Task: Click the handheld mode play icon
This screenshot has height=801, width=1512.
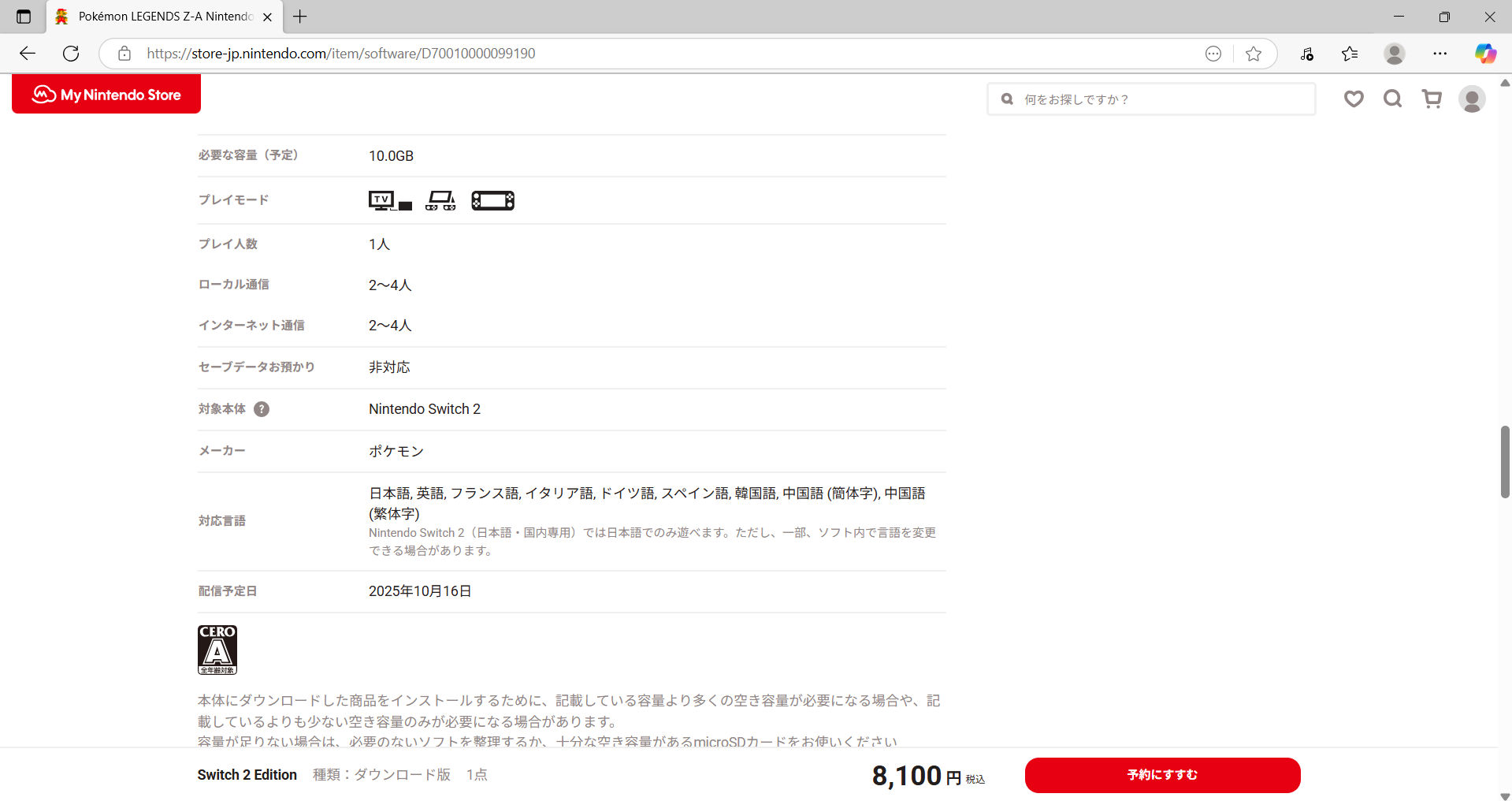Action: 492,201
